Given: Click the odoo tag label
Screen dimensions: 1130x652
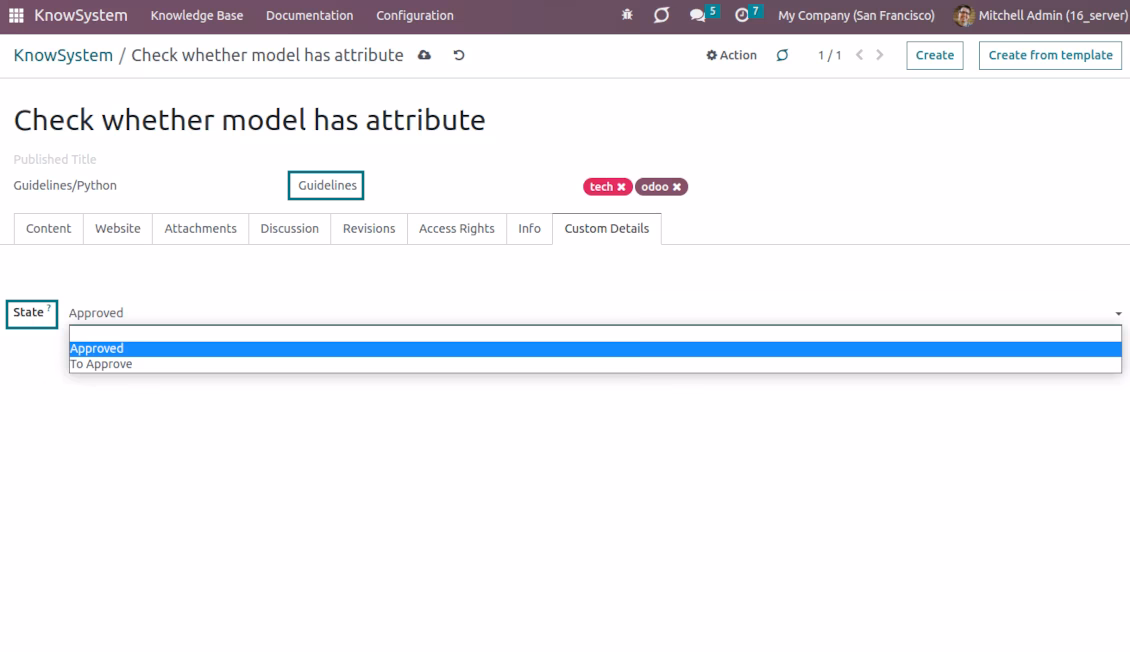Looking at the screenshot, I should (655, 187).
